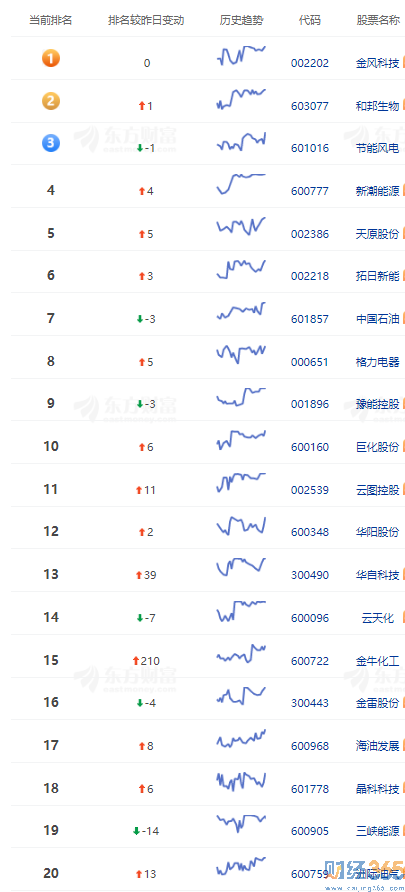The width and height of the screenshot is (405, 892).
Task: View the history trend chart for 新潮能源
Action: click(x=241, y=184)
